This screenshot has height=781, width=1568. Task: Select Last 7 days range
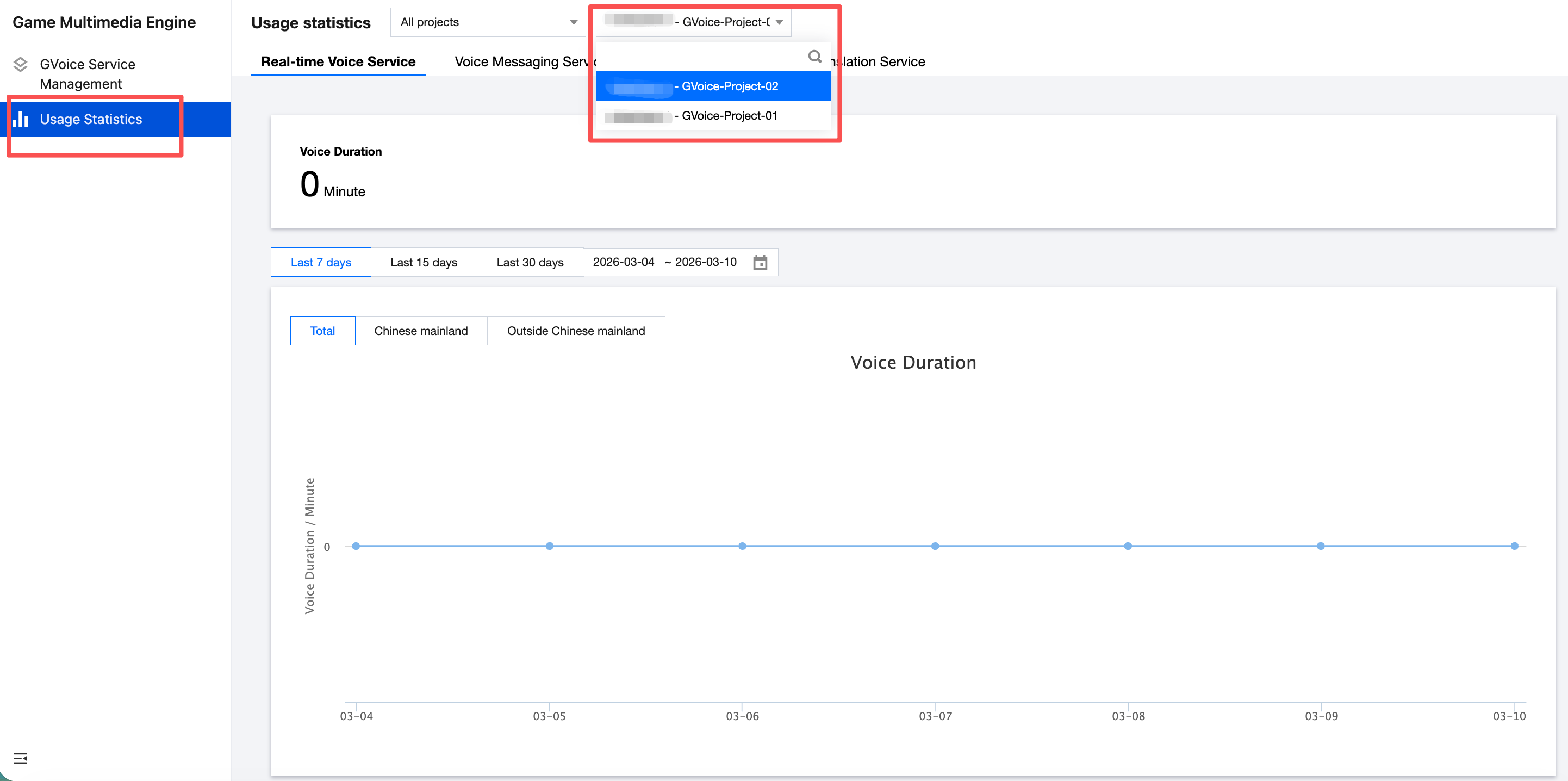(x=320, y=262)
